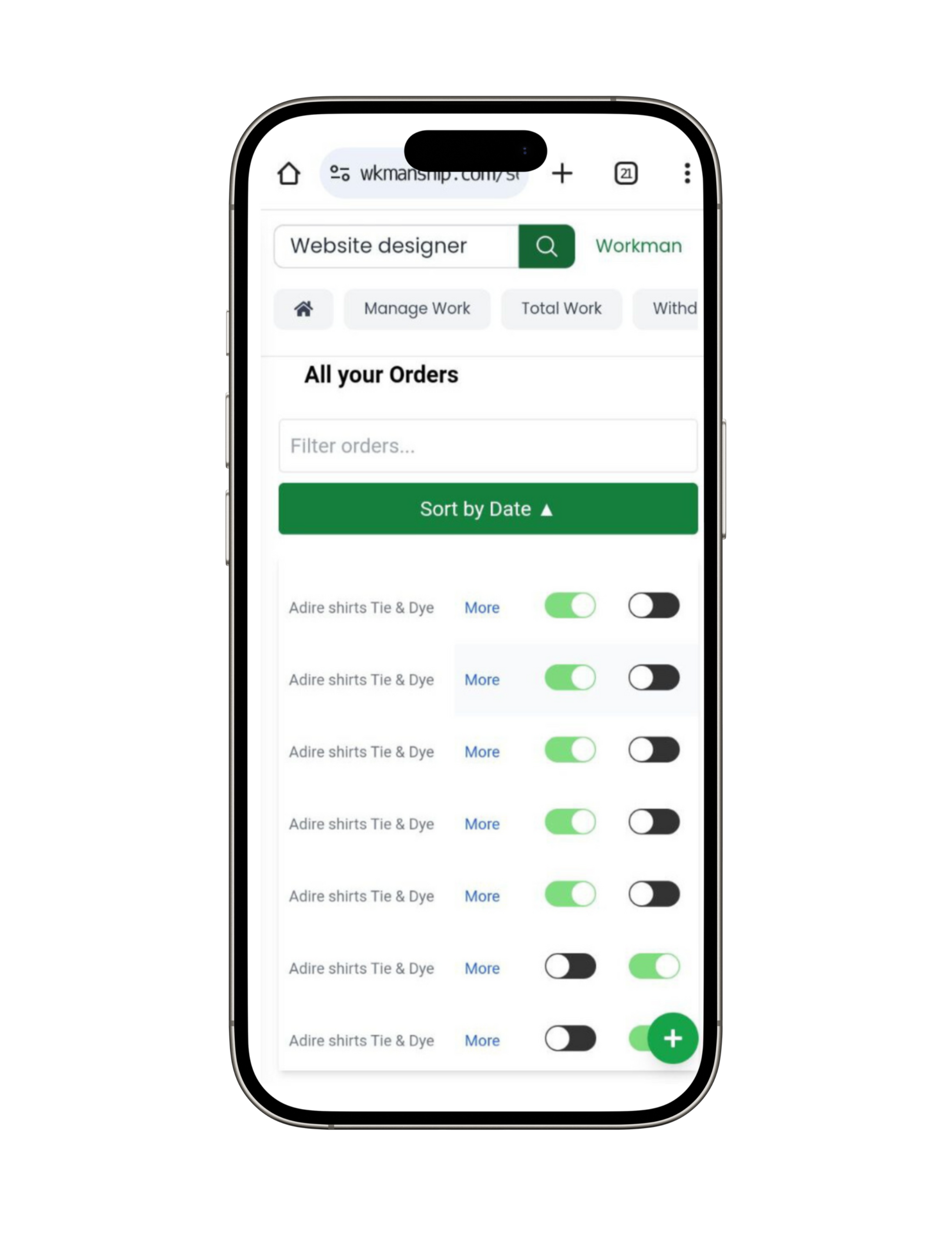This screenshot has width=952, height=1257.
Task: Click the browser home navigation icon
Action: pos(290,172)
